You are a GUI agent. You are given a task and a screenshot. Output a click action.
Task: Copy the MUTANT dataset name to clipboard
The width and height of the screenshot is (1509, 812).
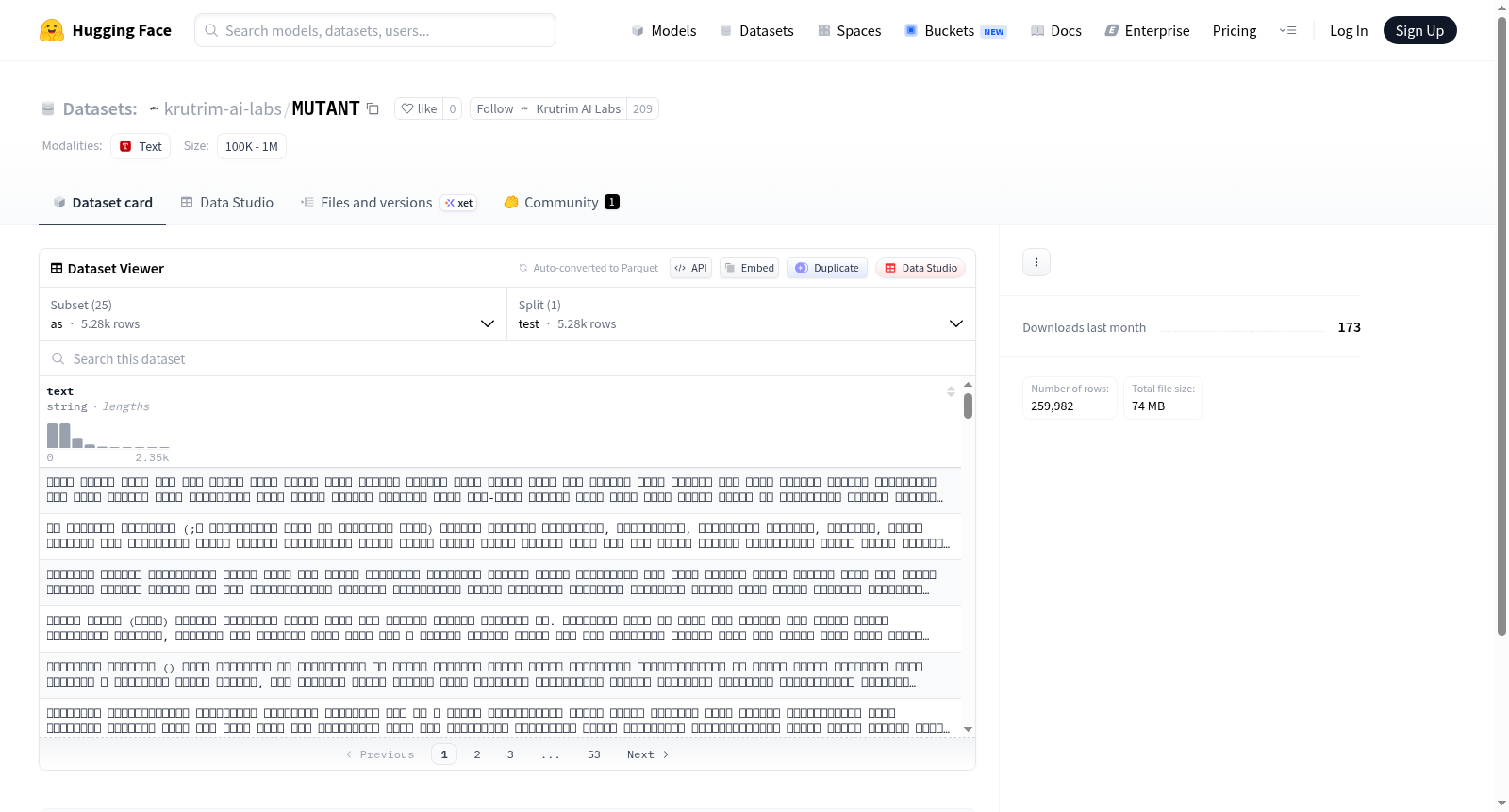(373, 108)
